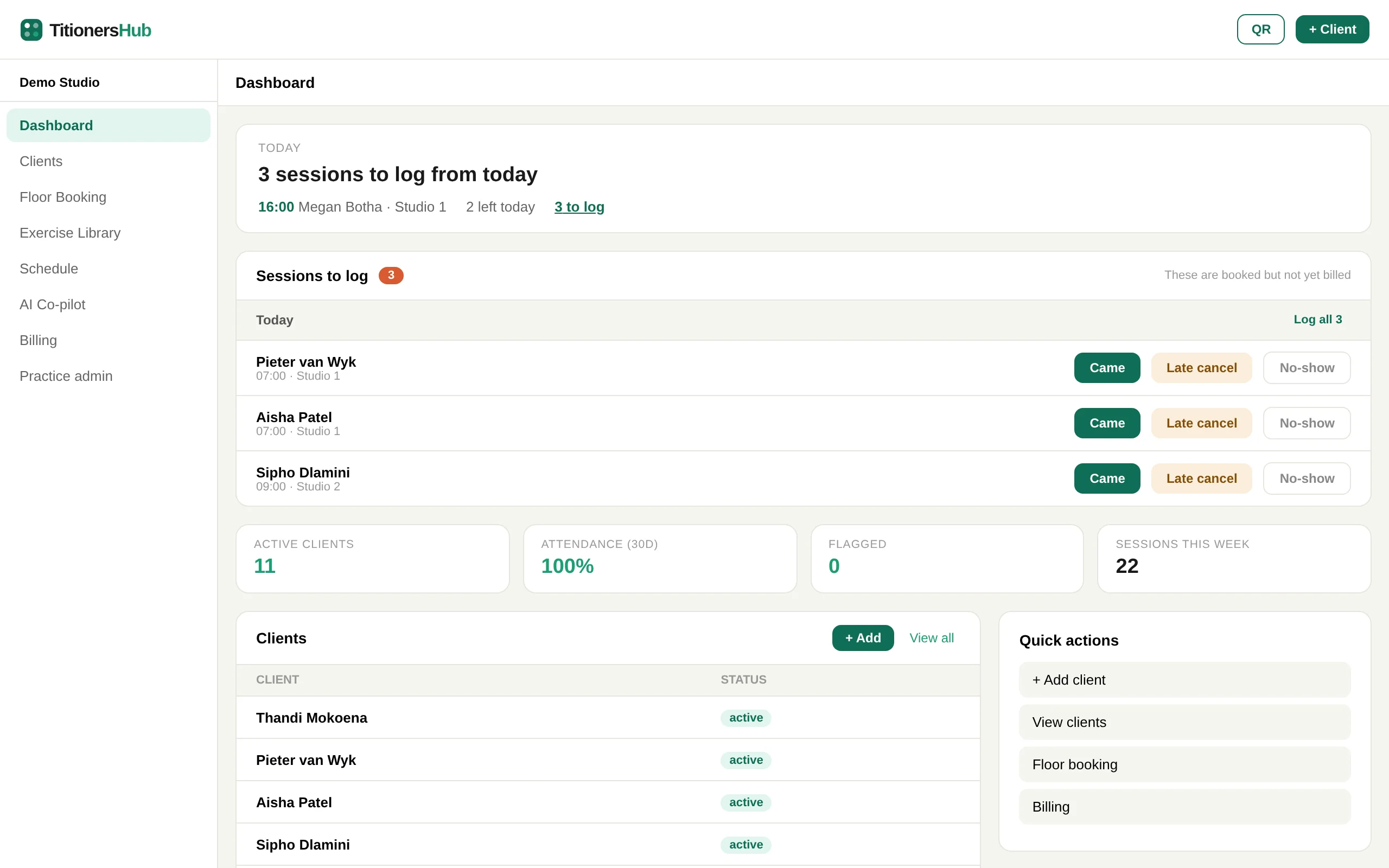The width and height of the screenshot is (1389, 868).
Task: Open Clients in the sidebar
Action: (109, 161)
